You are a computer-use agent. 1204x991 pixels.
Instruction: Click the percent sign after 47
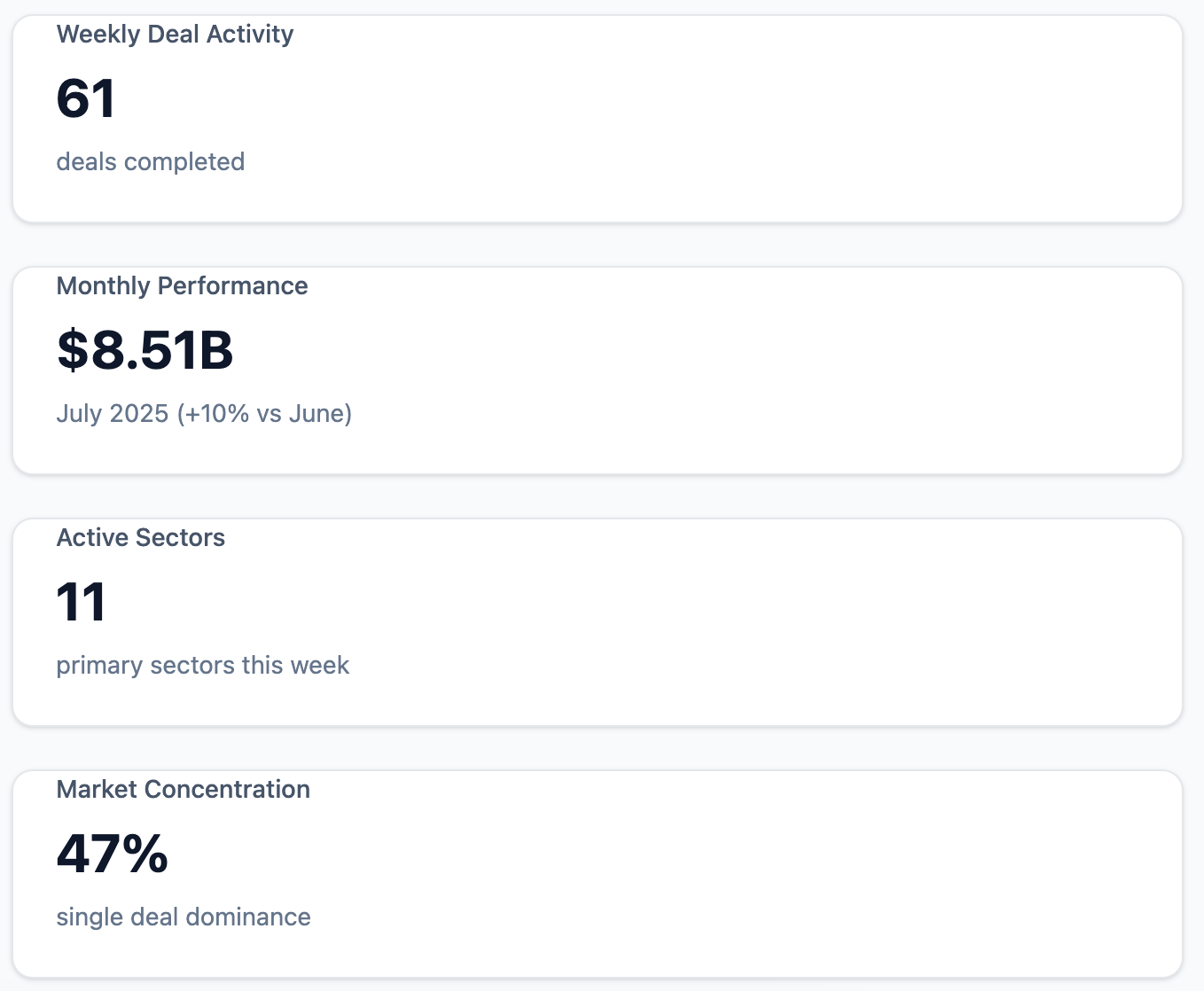[x=145, y=854]
